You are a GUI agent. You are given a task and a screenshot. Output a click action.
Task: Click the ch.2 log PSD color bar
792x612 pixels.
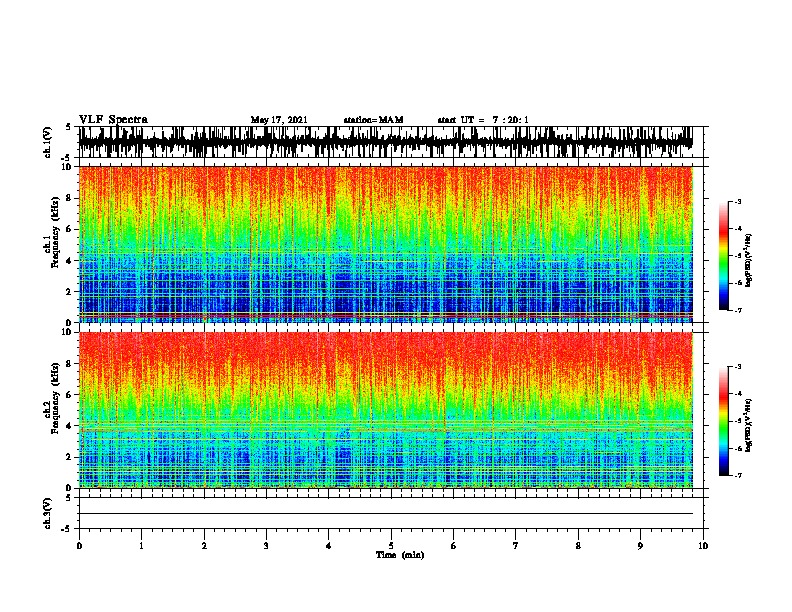(x=724, y=421)
